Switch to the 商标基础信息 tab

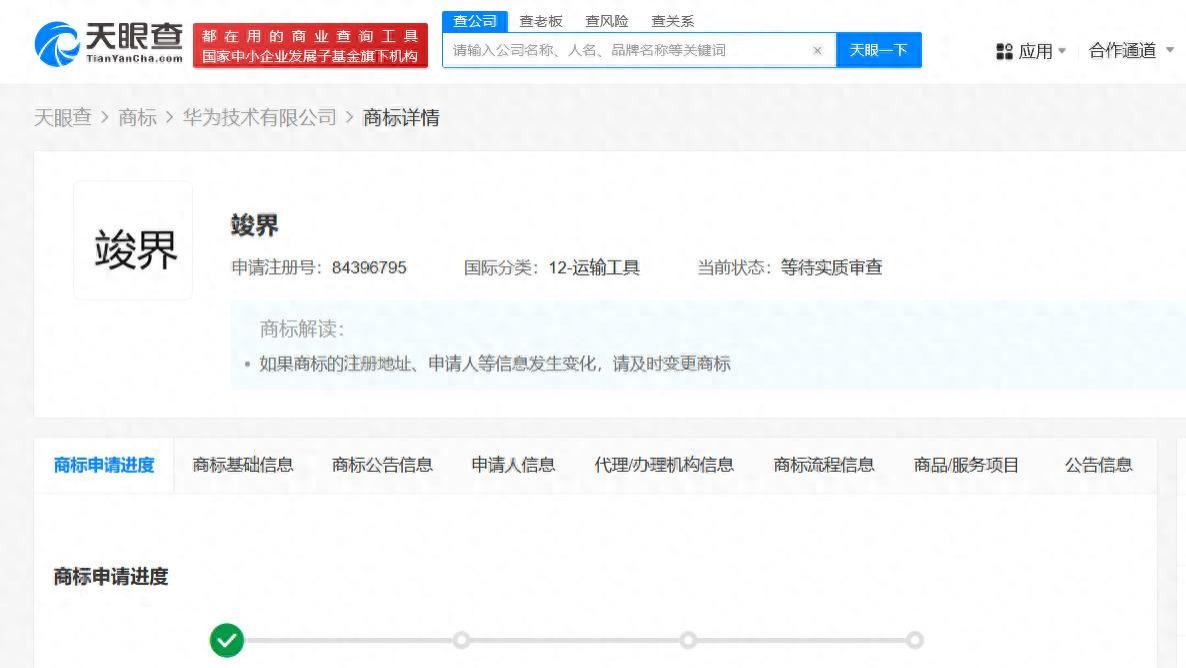click(x=243, y=465)
